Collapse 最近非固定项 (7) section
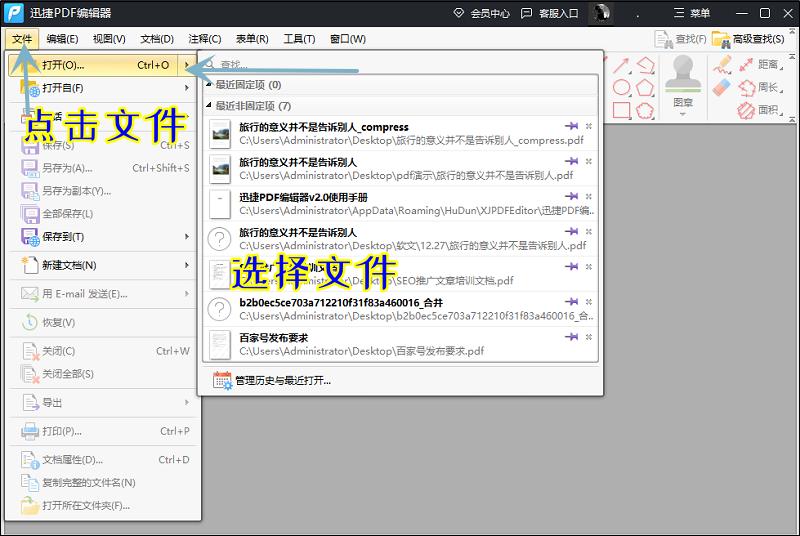The height and width of the screenshot is (536, 800). coord(209,106)
